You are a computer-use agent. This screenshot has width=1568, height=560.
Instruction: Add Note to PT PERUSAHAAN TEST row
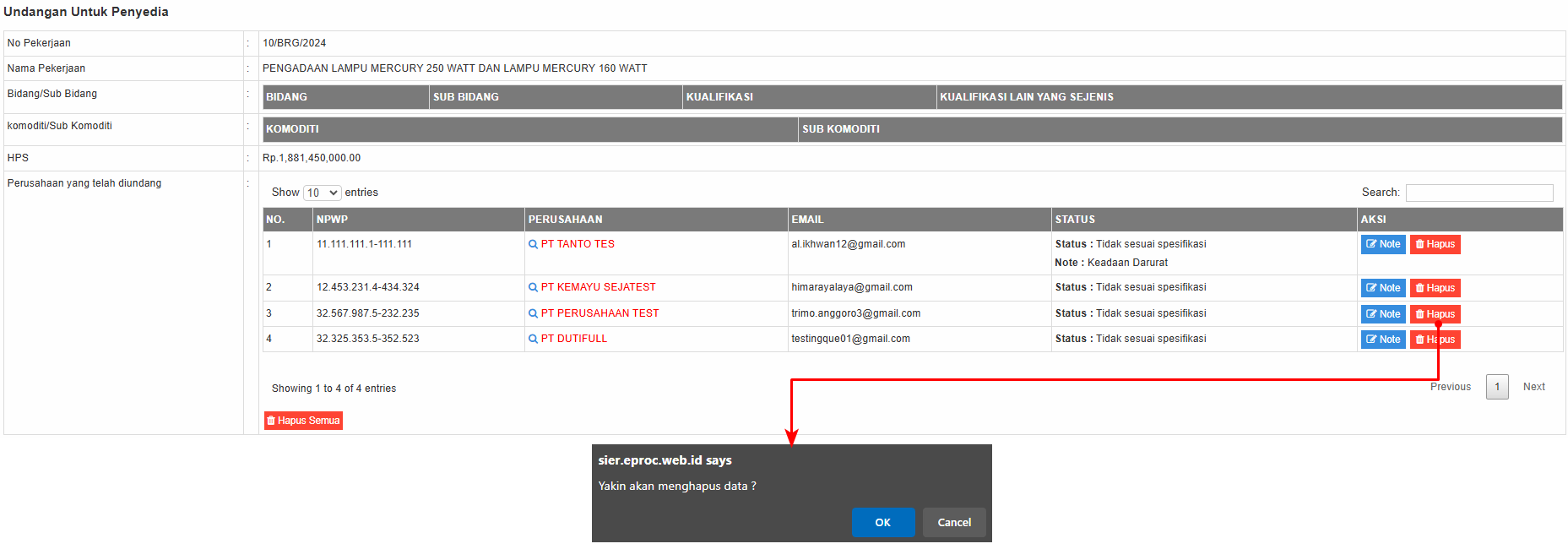1382,314
